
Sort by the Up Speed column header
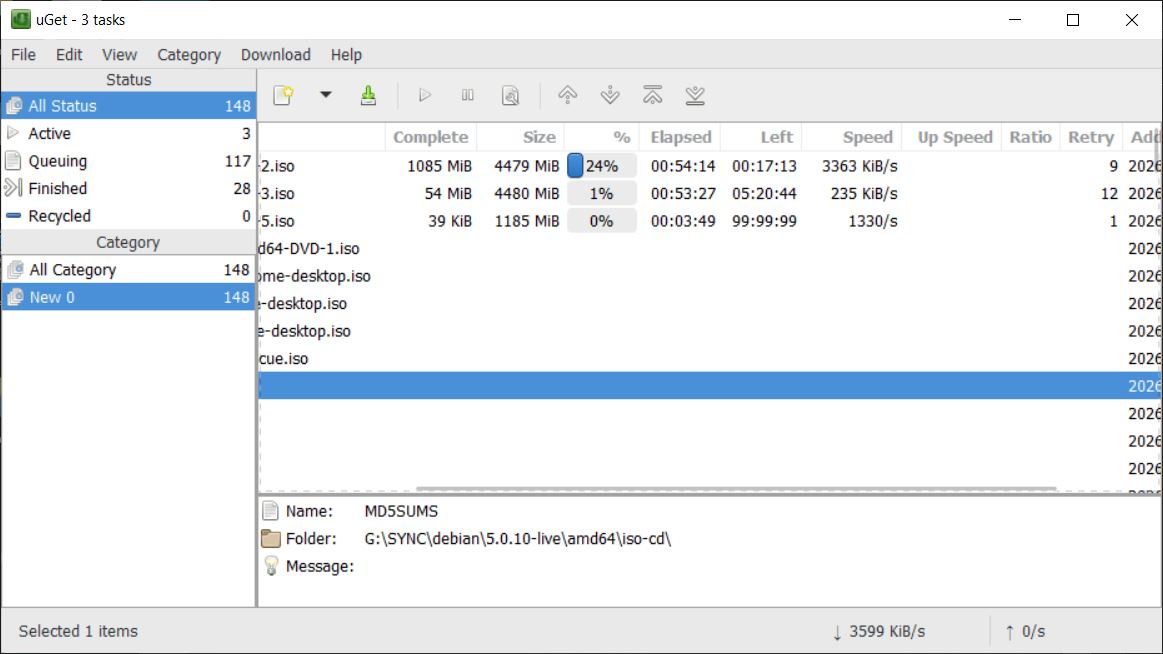click(x=952, y=137)
